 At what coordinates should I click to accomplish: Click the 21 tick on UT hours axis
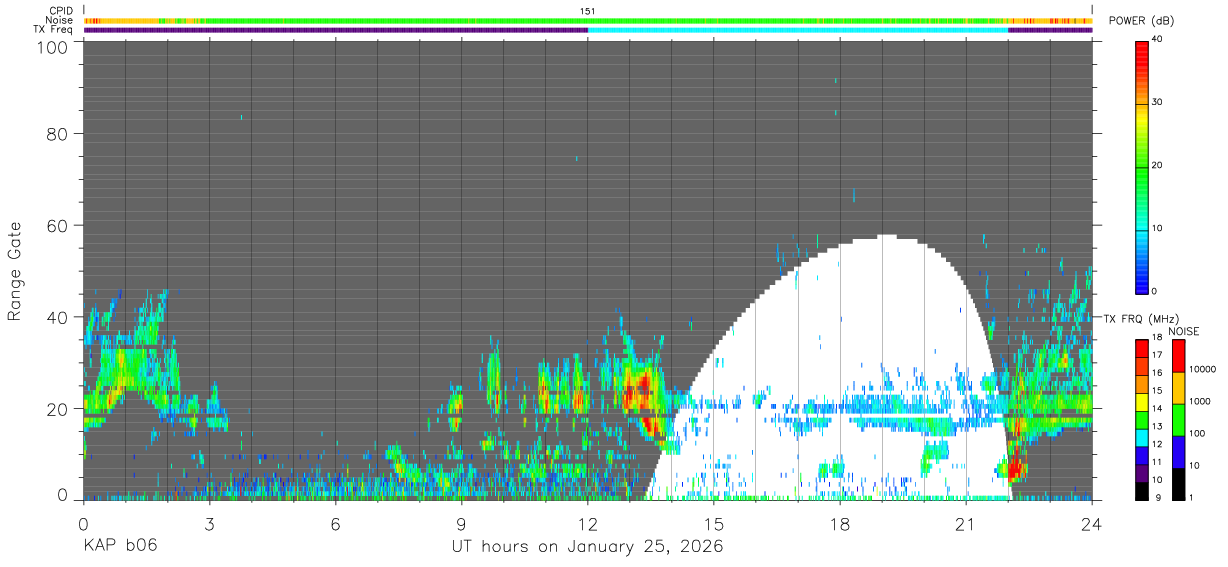point(965,523)
